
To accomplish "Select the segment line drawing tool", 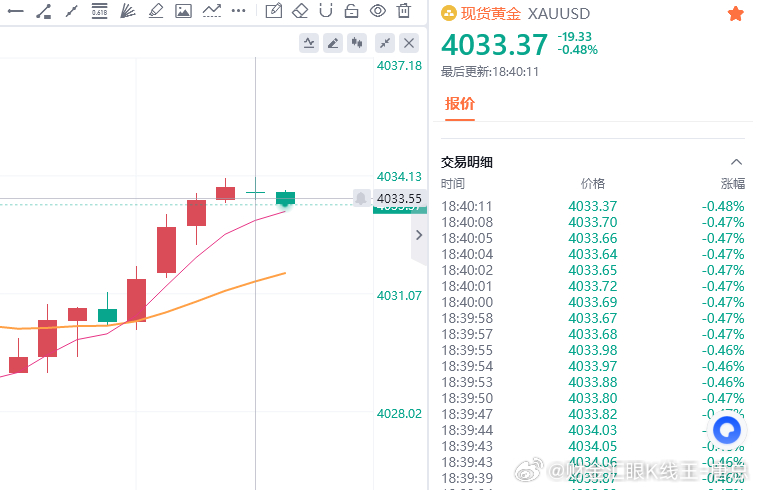I will tap(71, 11).
